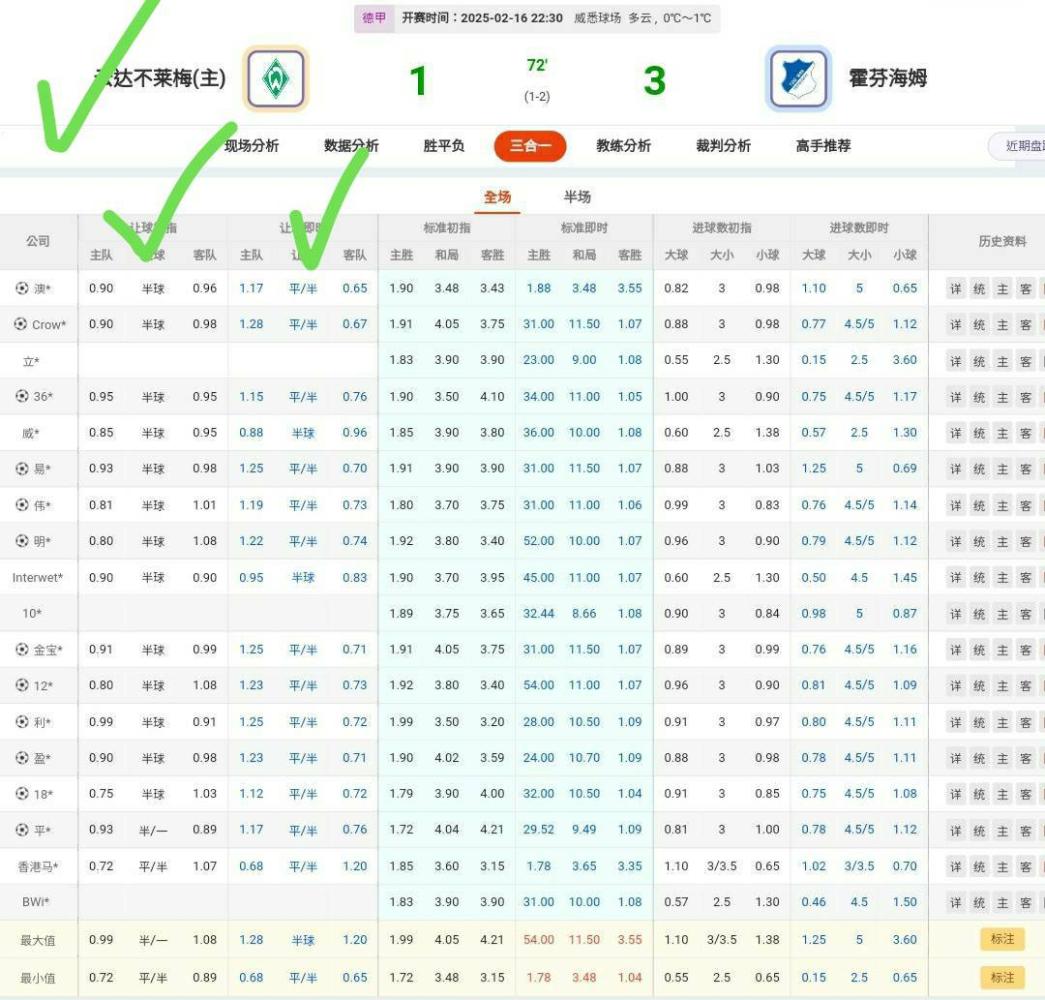Click 标注 button in 最小值 row
Image resolution: width=1045 pixels, height=1000 pixels.
coord(1002,977)
